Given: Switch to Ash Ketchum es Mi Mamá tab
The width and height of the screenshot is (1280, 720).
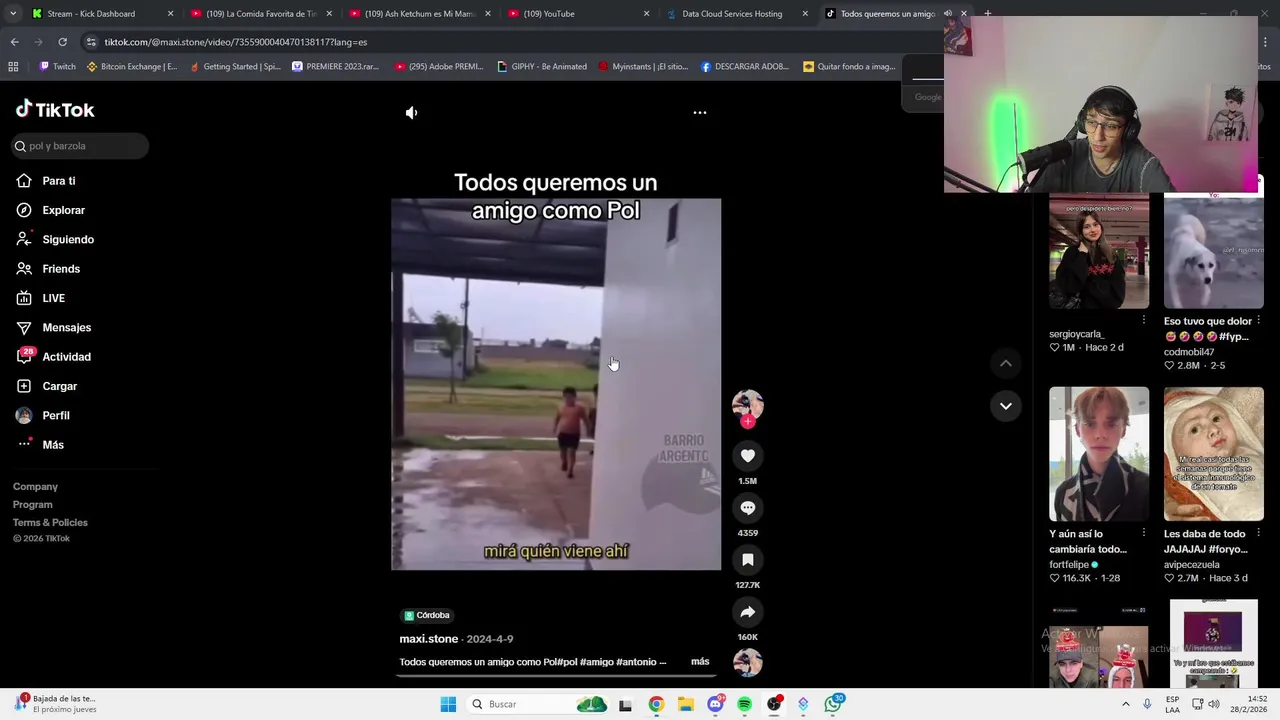Looking at the screenshot, I should (x=419, y=14).
